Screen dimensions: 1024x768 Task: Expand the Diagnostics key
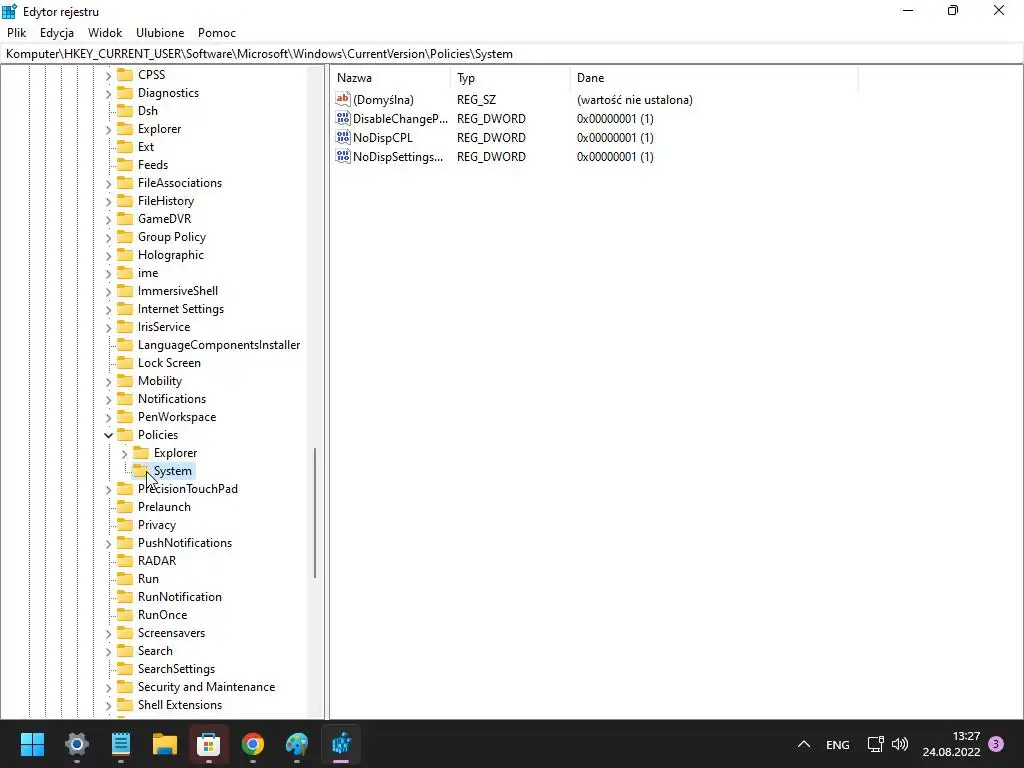[x=108, y=94]
